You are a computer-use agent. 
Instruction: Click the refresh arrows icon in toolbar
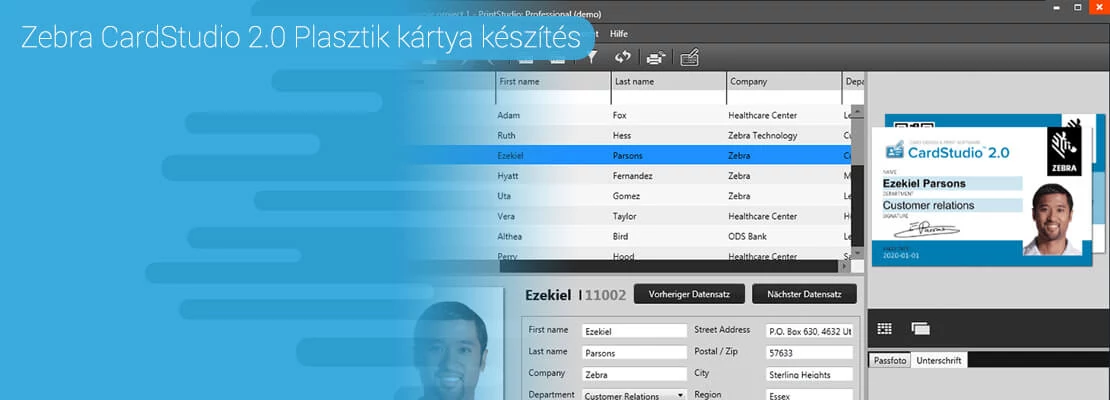[622, 57]
